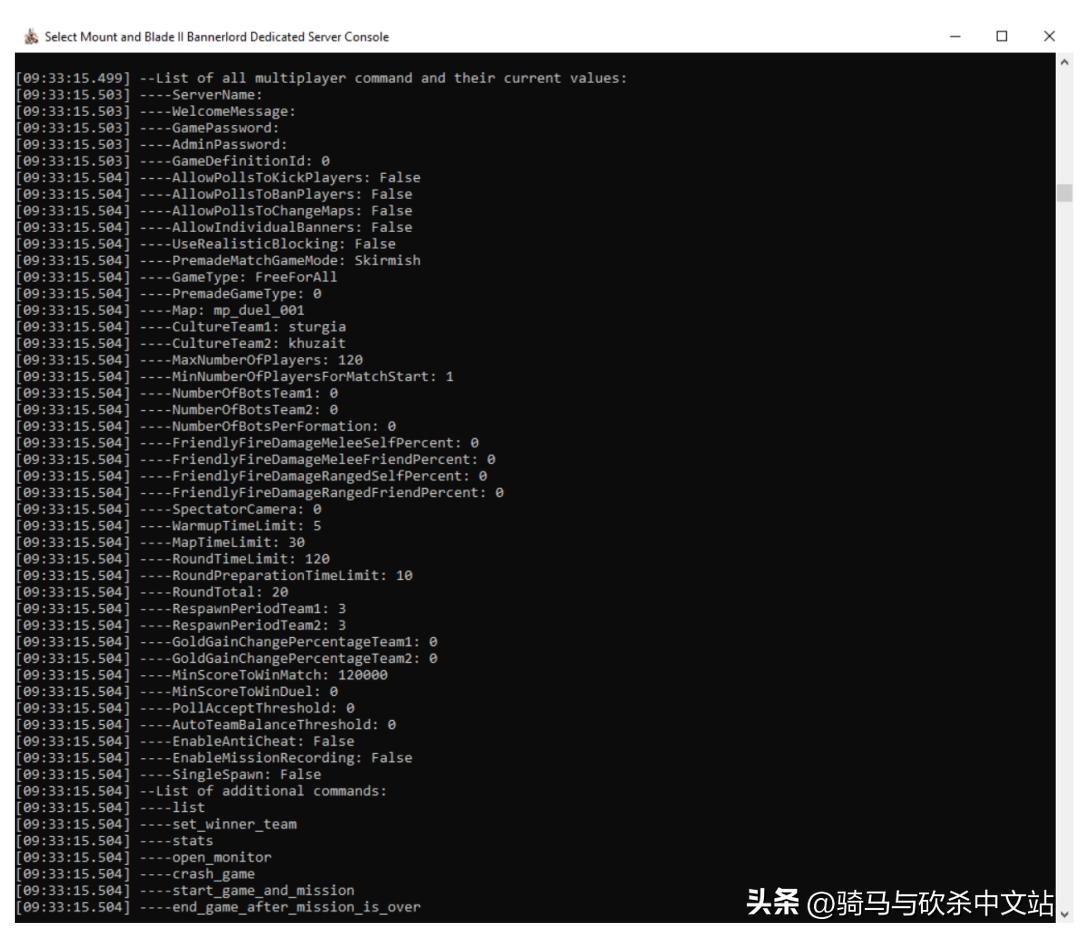1080x942 pixels.
Task: Click RoundTimeLimit: 120 line
Action: click(x=172, y=558)
